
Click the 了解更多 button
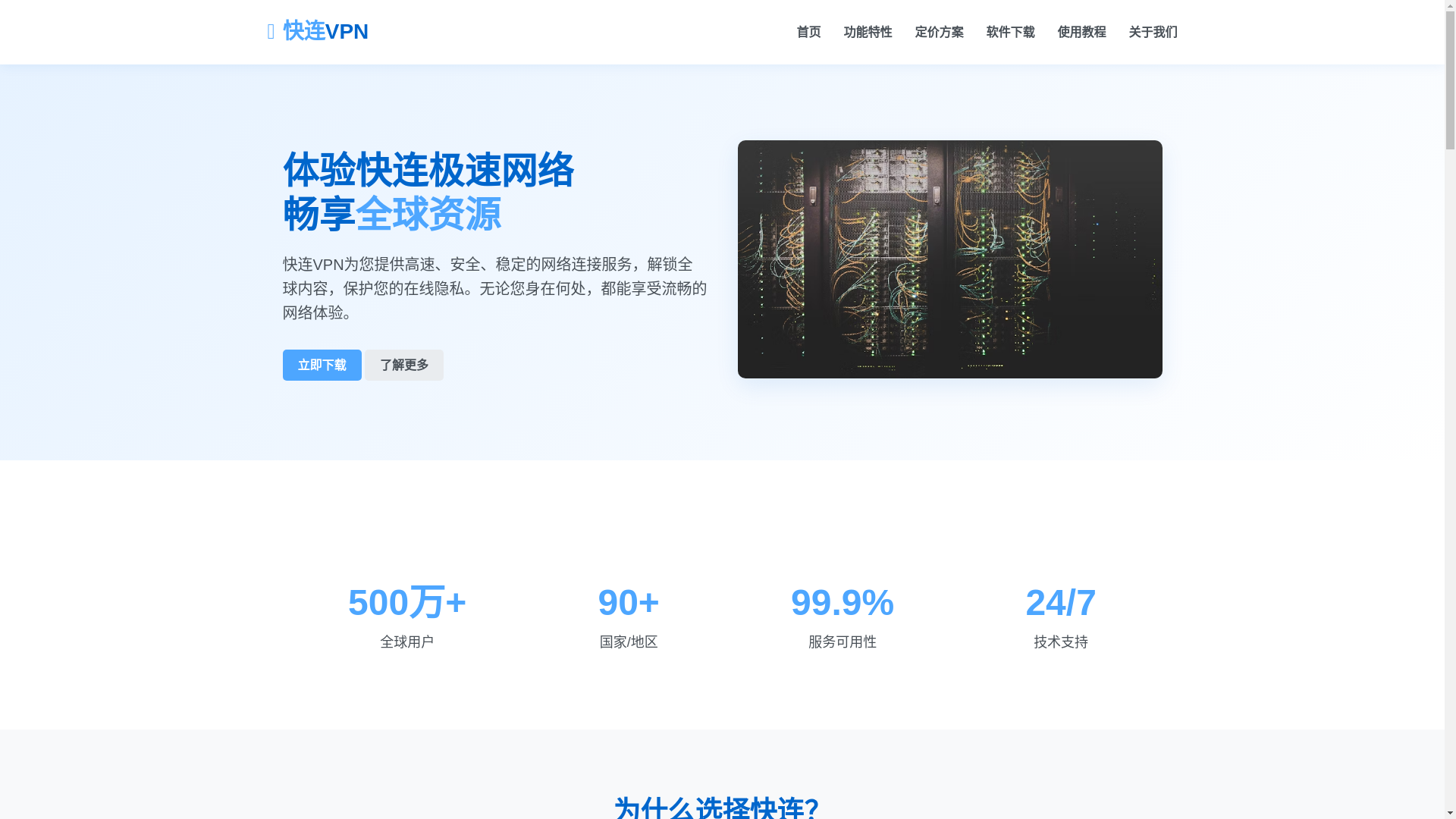pyautogui.click(x=404, y=365)
